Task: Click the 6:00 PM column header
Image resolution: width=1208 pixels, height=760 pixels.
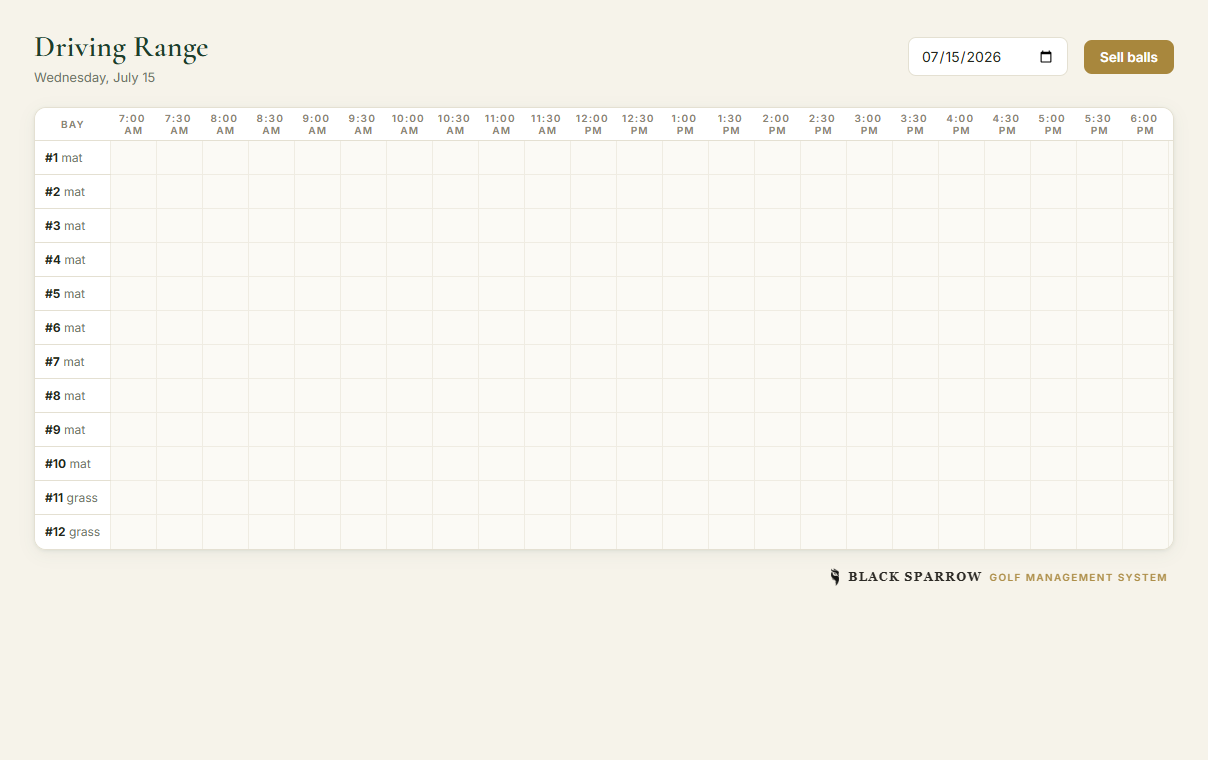Action: pyautogui.click(x=1146, y=124)
